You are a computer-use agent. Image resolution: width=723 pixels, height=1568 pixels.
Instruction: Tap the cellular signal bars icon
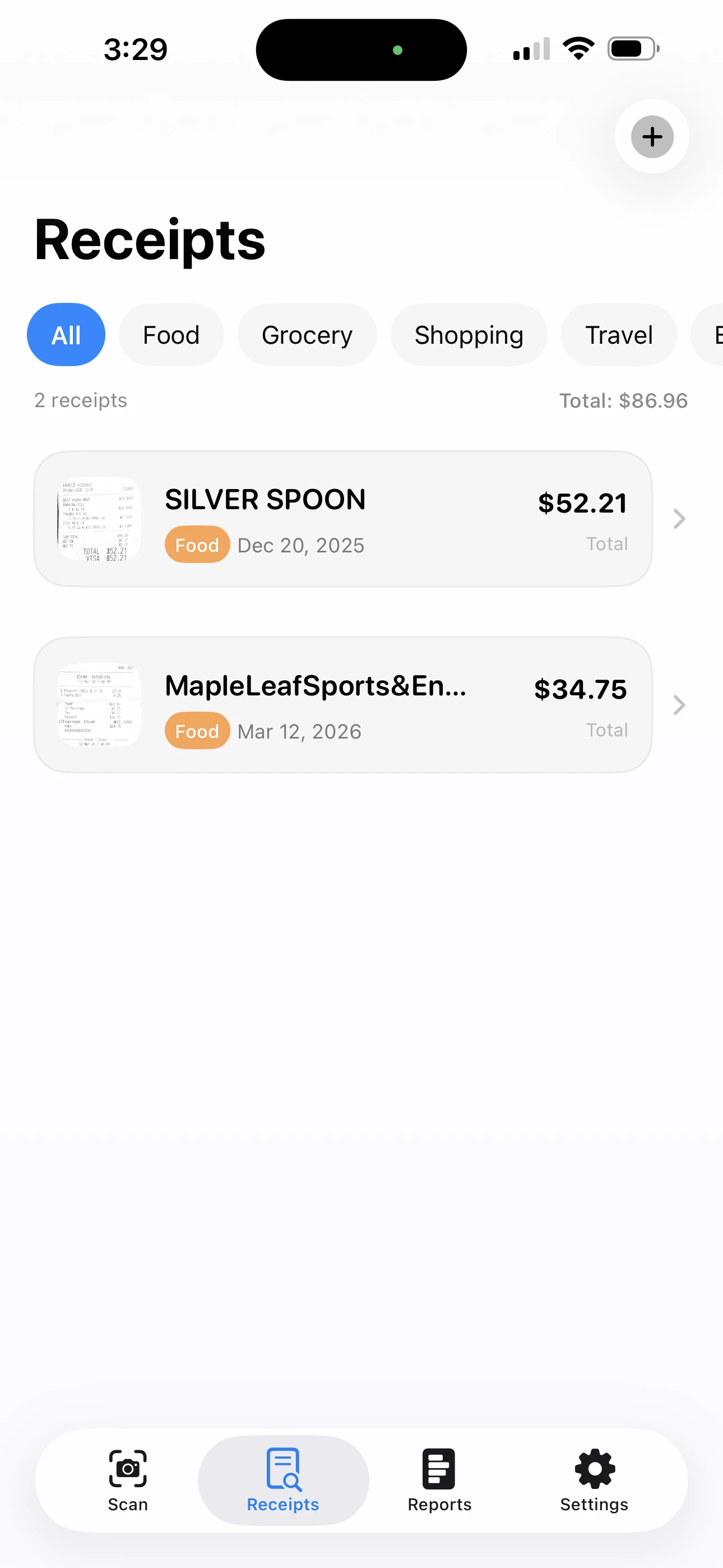[531, 49]
